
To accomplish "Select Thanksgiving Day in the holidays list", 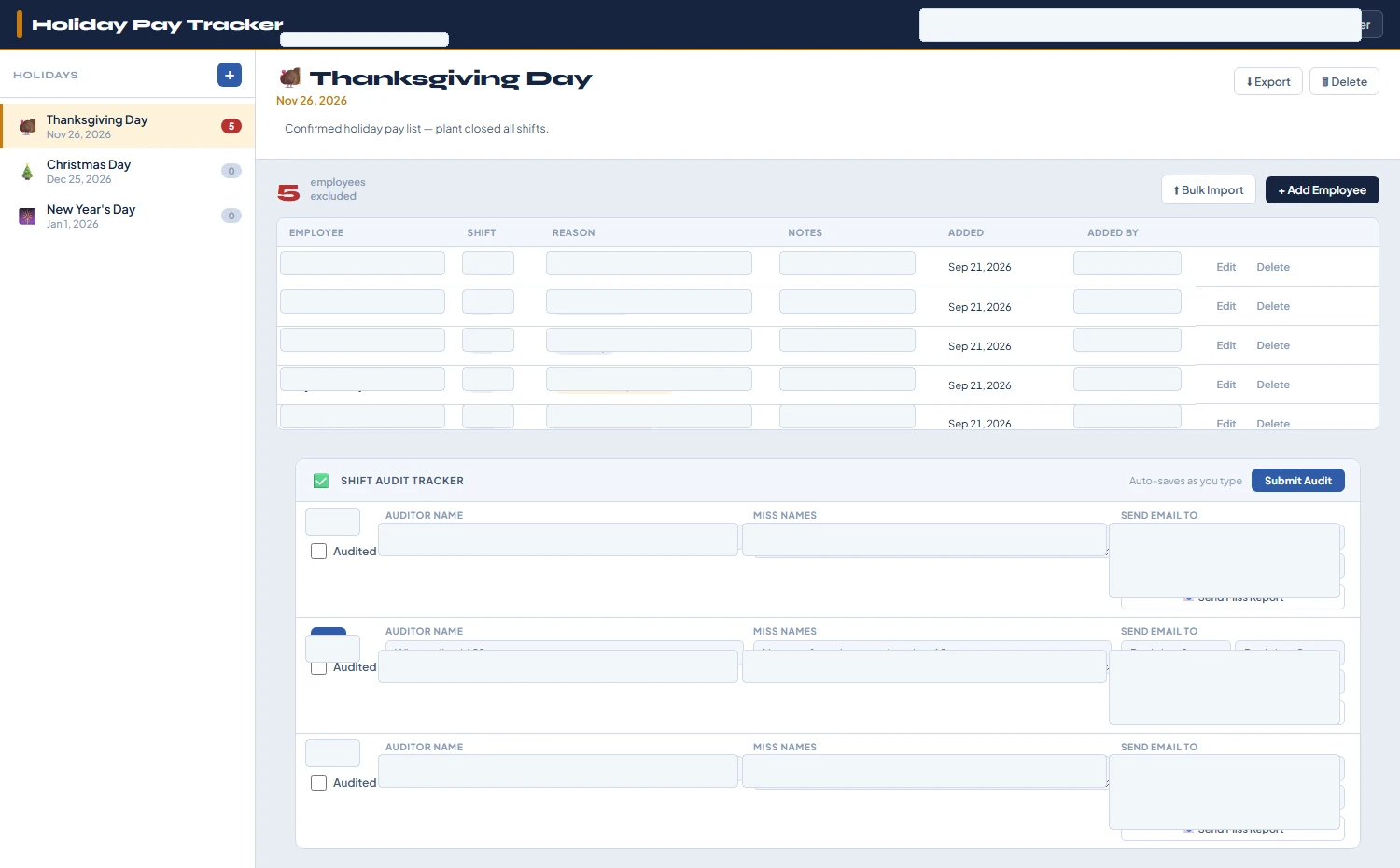I will pos(128,126).
